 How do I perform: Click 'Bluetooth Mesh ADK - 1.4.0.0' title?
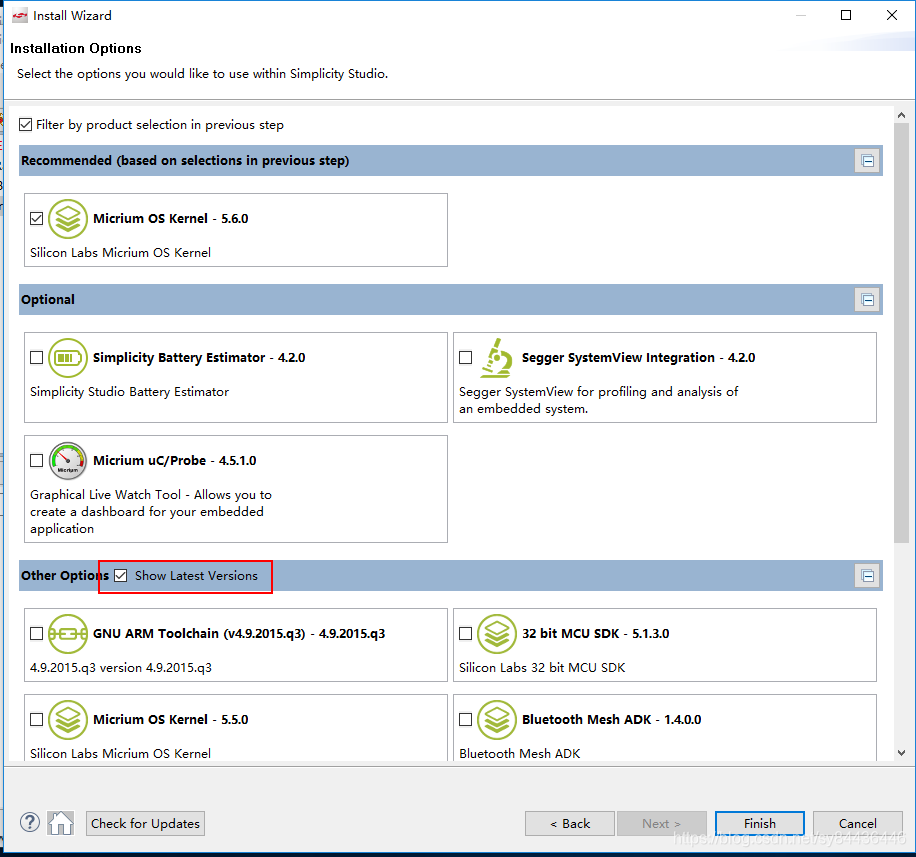(612, 720)
